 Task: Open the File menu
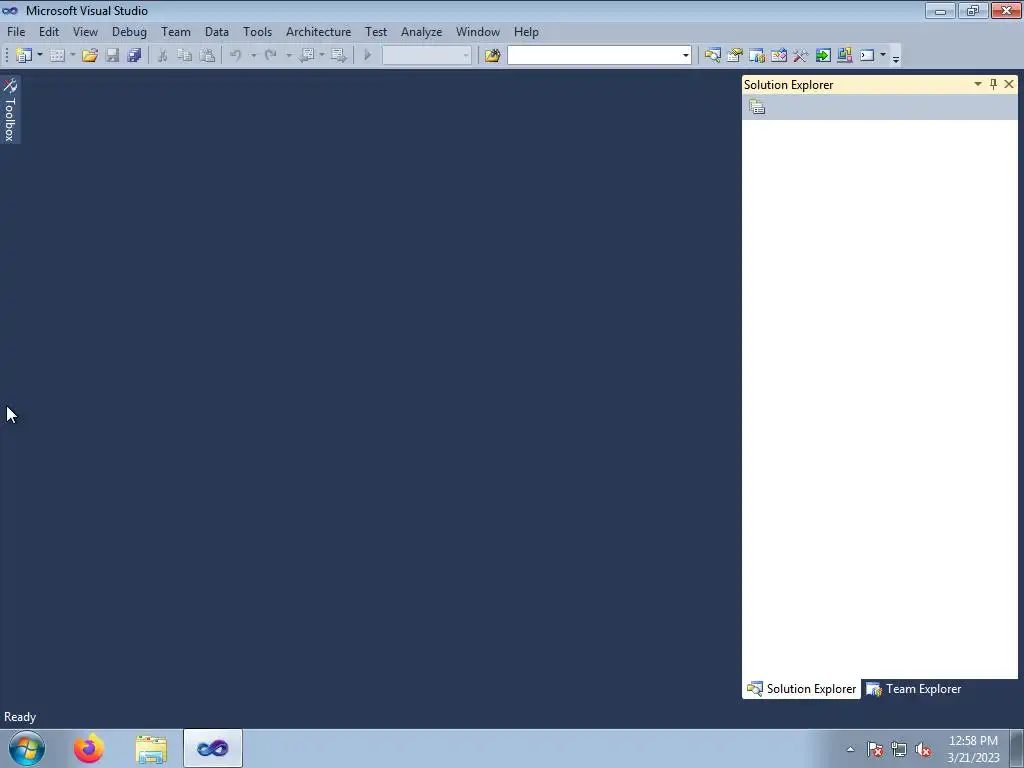pos(16,31)
